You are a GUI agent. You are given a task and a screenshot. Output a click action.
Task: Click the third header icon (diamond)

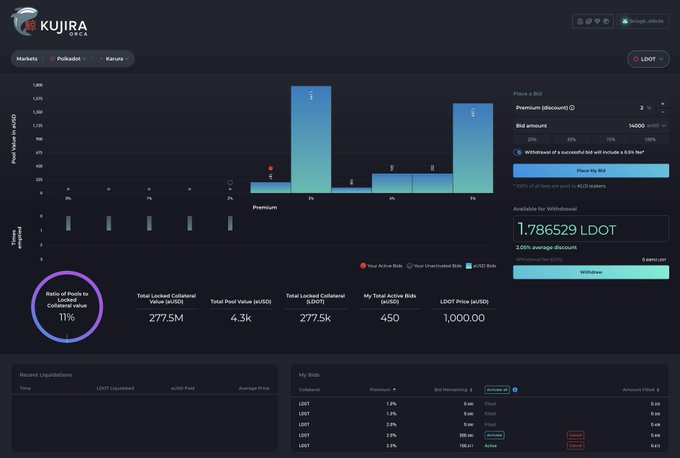point(597,21)
